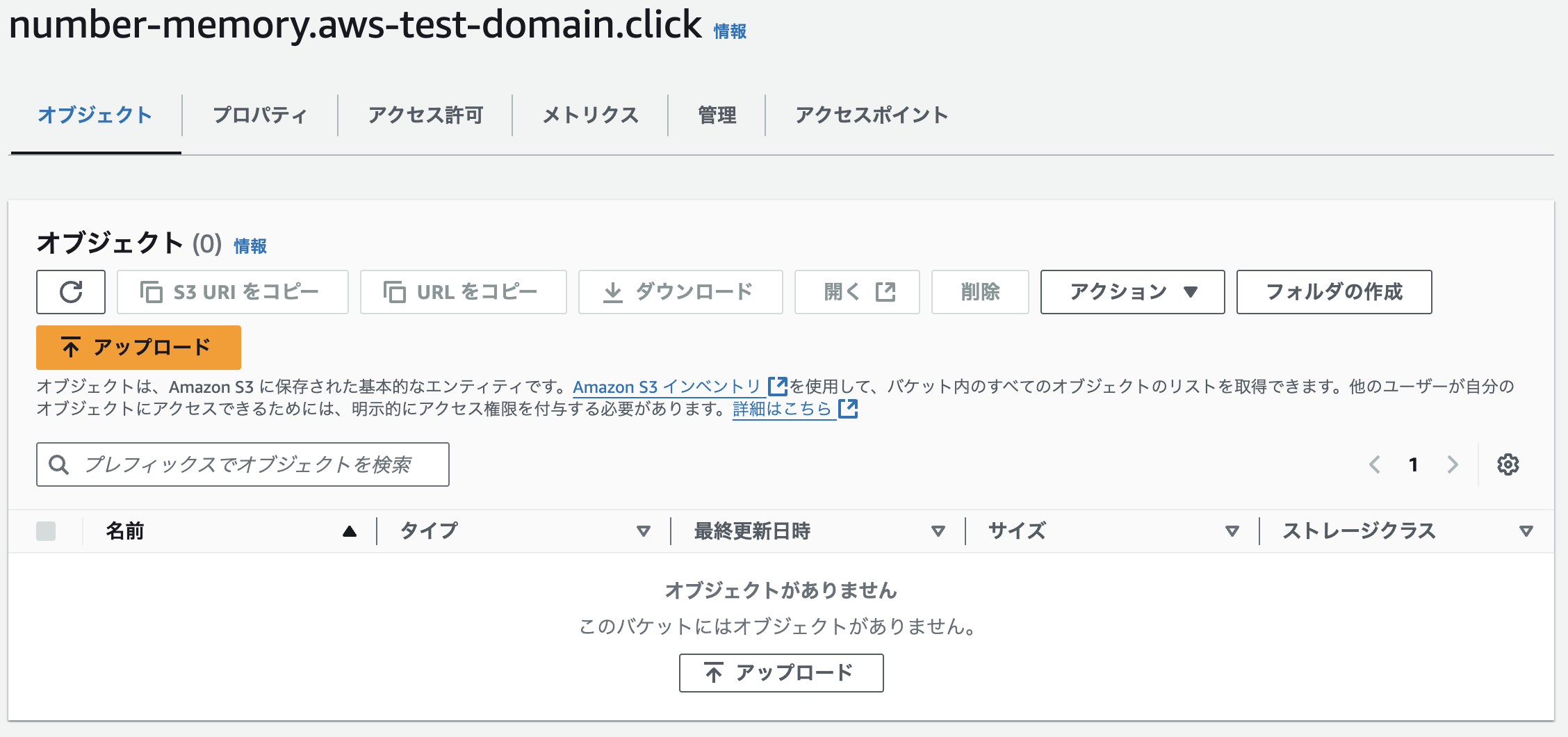The width and height of the screenshot is (1568, 737).
Task: Sort by 名前 ascending arrow
Action: pyautogui.click(x=350, y=531)
